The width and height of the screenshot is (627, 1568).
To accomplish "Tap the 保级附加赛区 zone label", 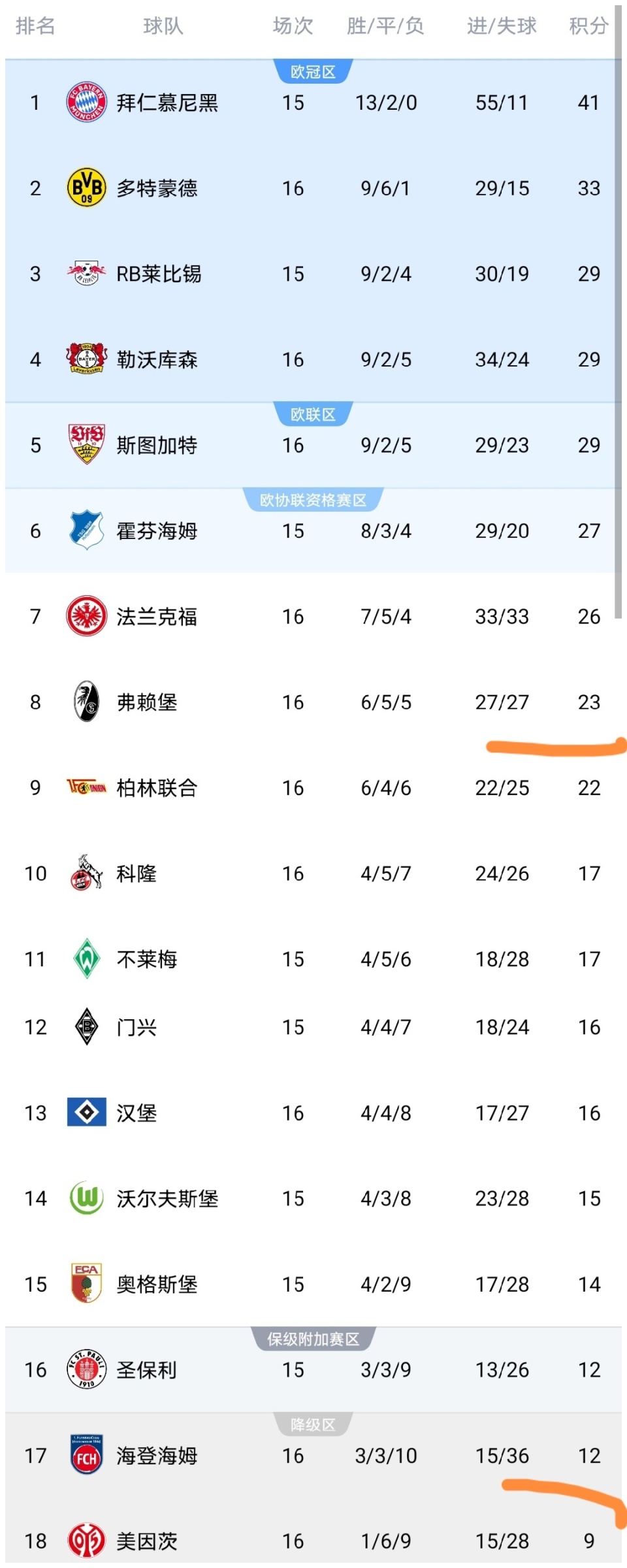I will (313, 1339).
